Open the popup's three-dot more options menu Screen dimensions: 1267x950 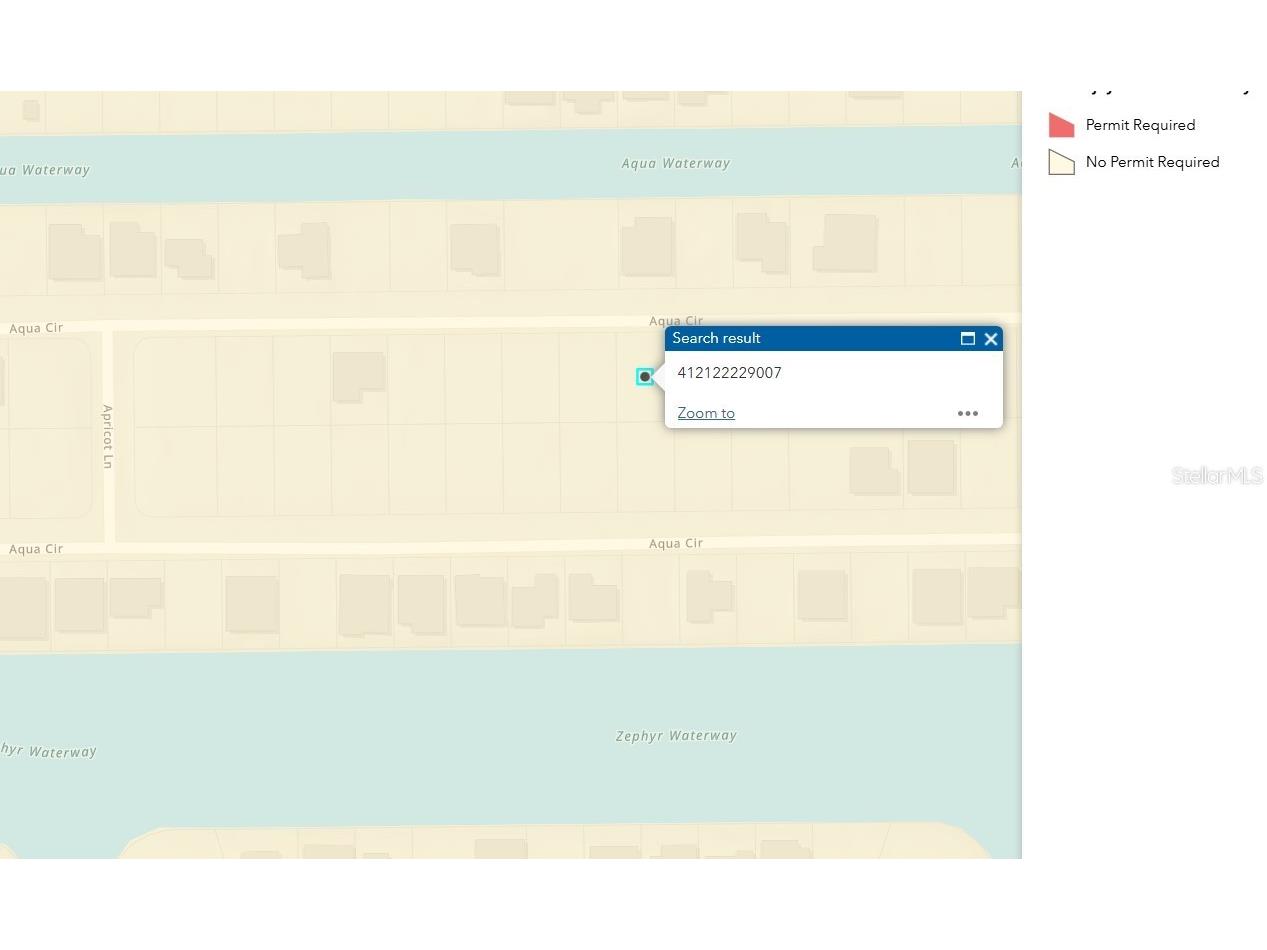(x=967, y=413)
